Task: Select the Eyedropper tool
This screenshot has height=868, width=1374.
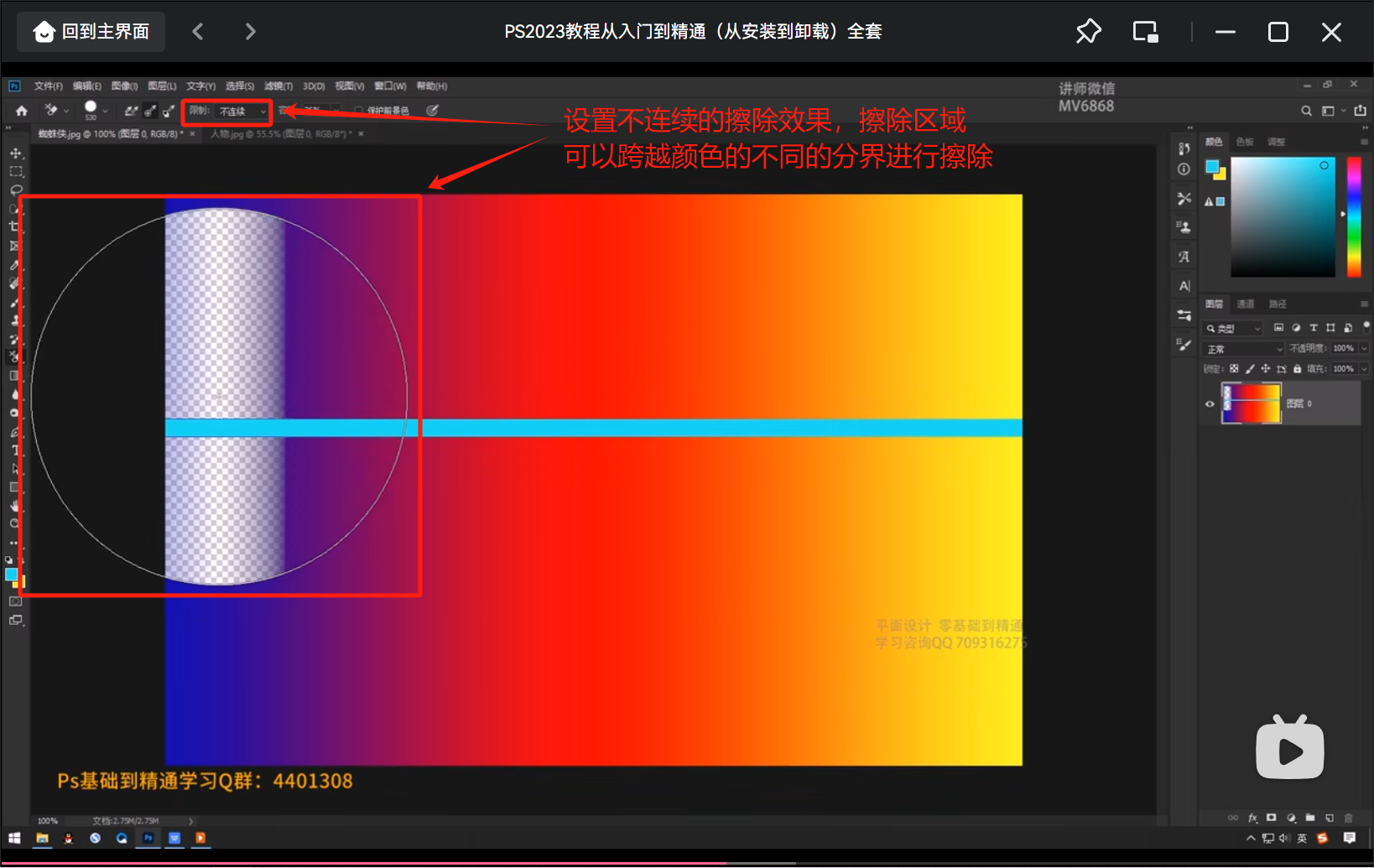Action: click(x=15, y=265)
